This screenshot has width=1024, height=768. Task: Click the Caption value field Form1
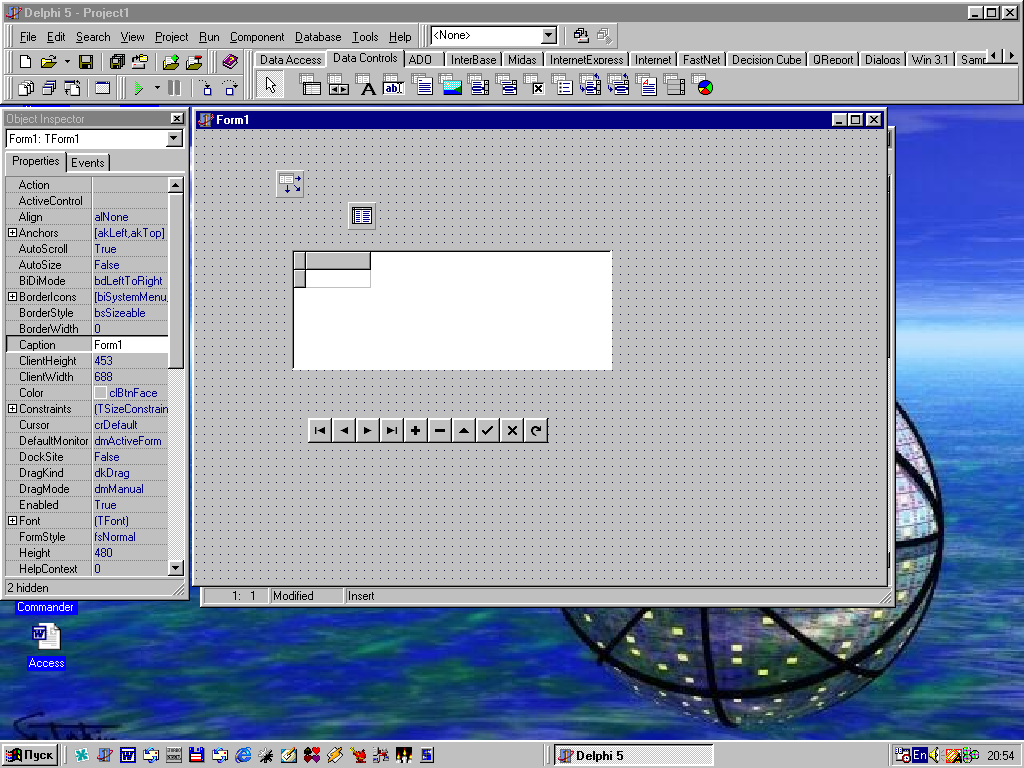[130, 345]
